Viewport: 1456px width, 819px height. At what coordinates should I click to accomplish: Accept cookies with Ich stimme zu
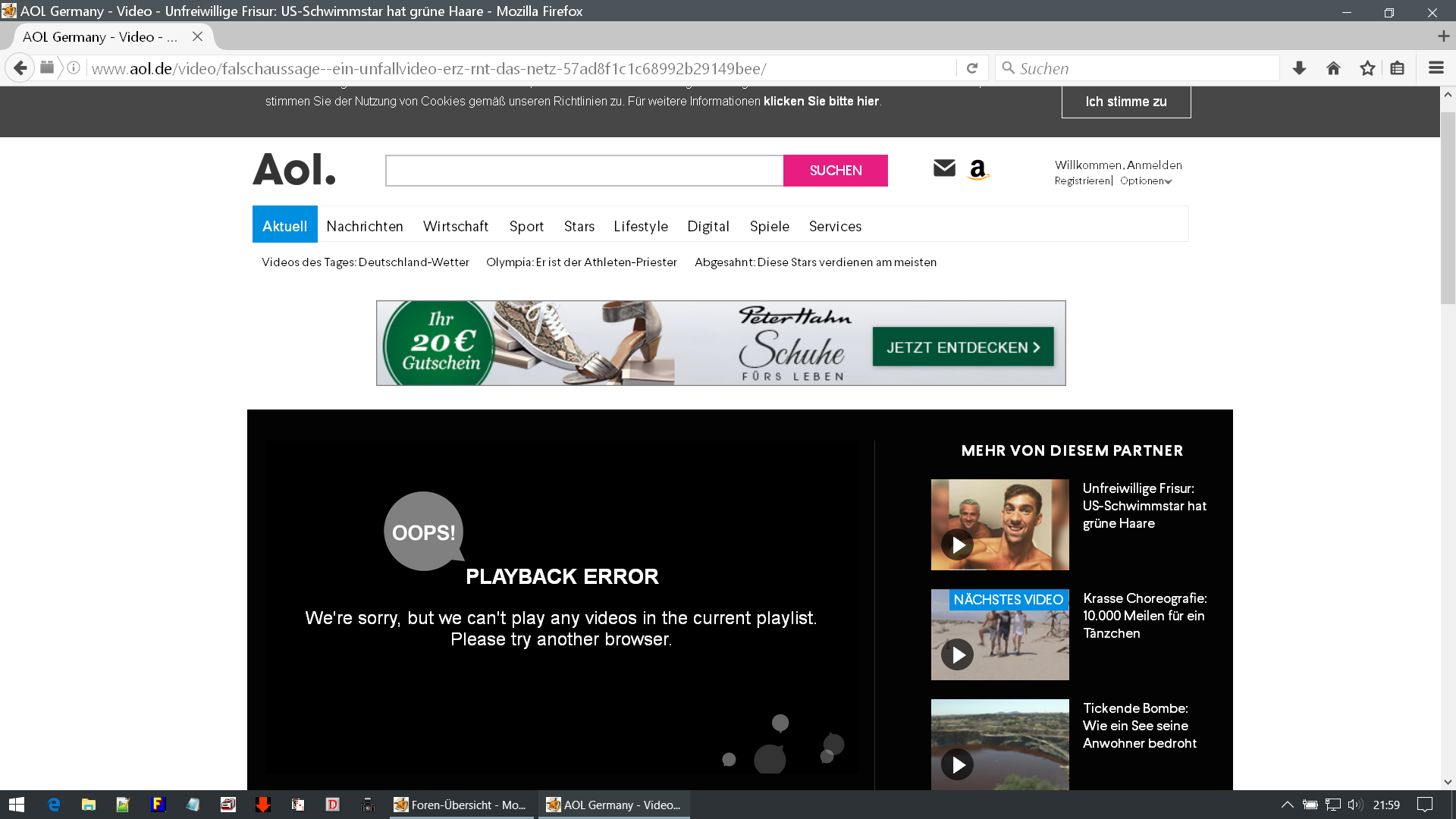click(1126, 102)
